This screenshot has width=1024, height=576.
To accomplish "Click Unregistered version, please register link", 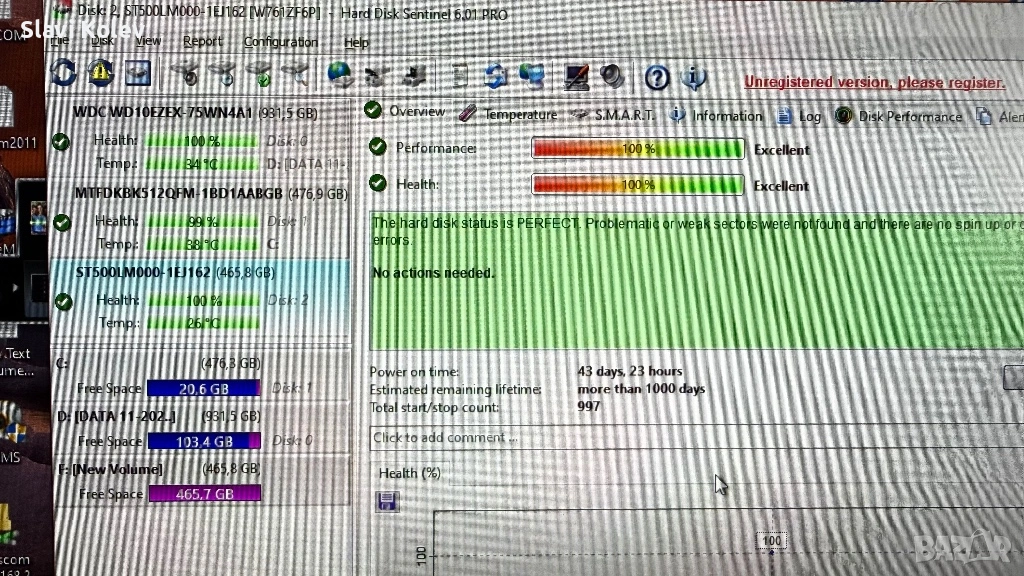I will pyautogui.click(x=874, y=82).
